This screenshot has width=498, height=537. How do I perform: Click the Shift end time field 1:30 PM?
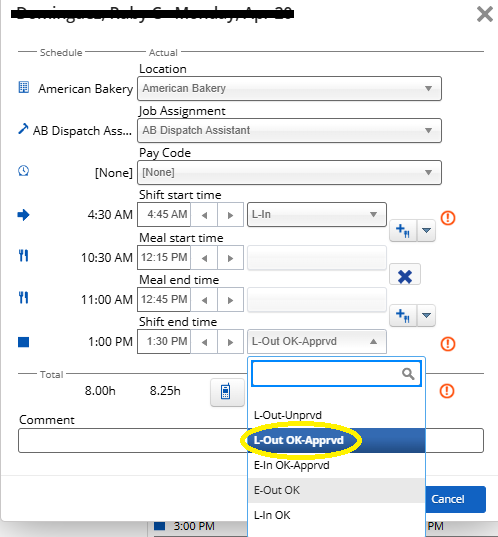click(x=164, y=341)
